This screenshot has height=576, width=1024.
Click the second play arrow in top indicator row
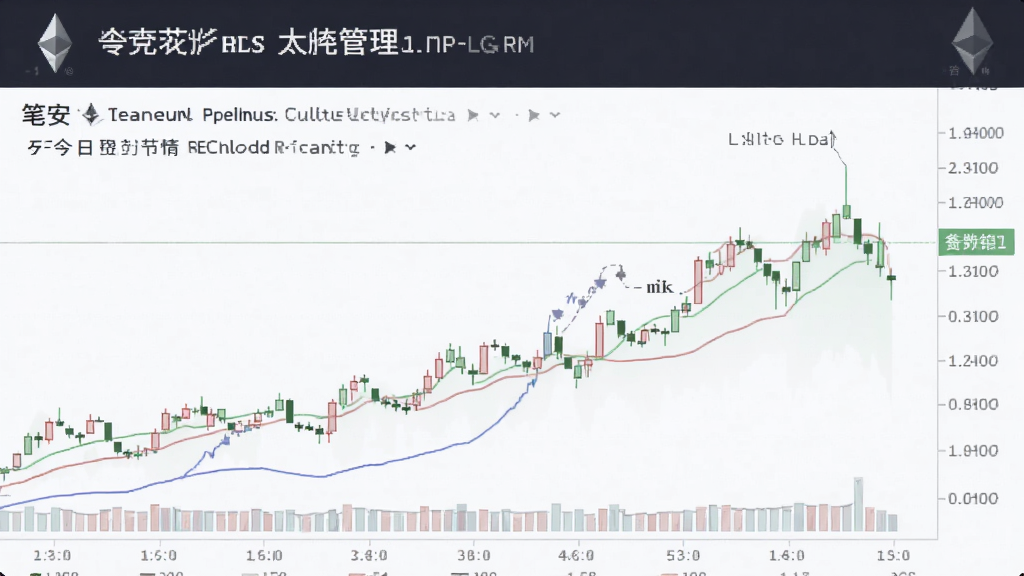pyautogui.click(x=534, y=116)
